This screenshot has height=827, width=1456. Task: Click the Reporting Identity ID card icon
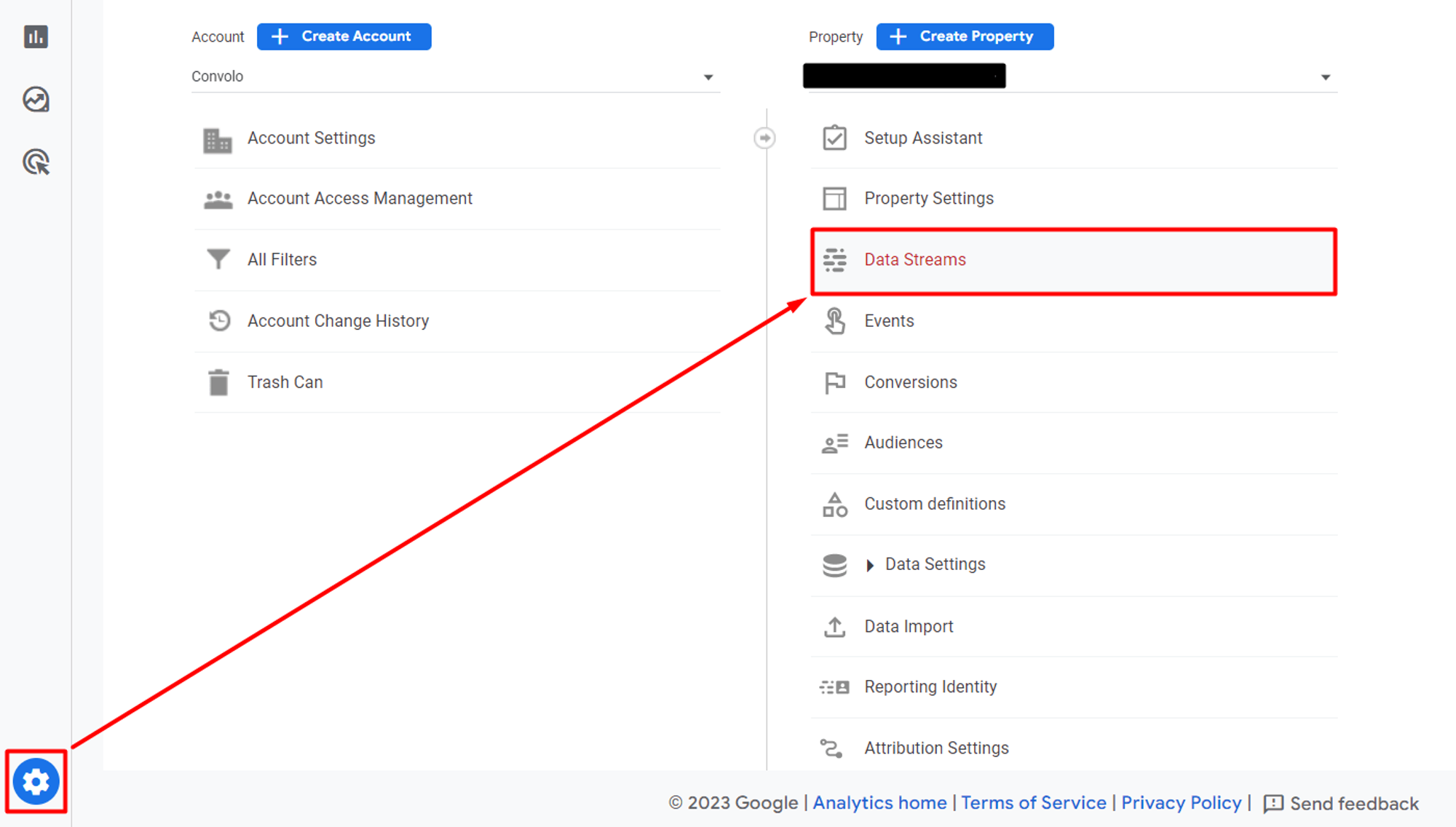pos(834,687)
